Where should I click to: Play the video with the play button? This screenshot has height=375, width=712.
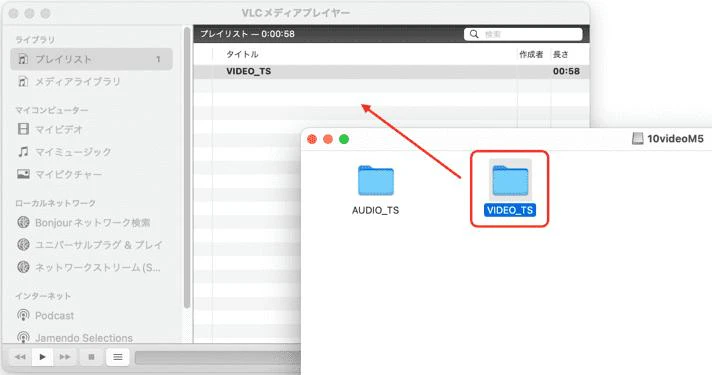click(x=42, y=357)
